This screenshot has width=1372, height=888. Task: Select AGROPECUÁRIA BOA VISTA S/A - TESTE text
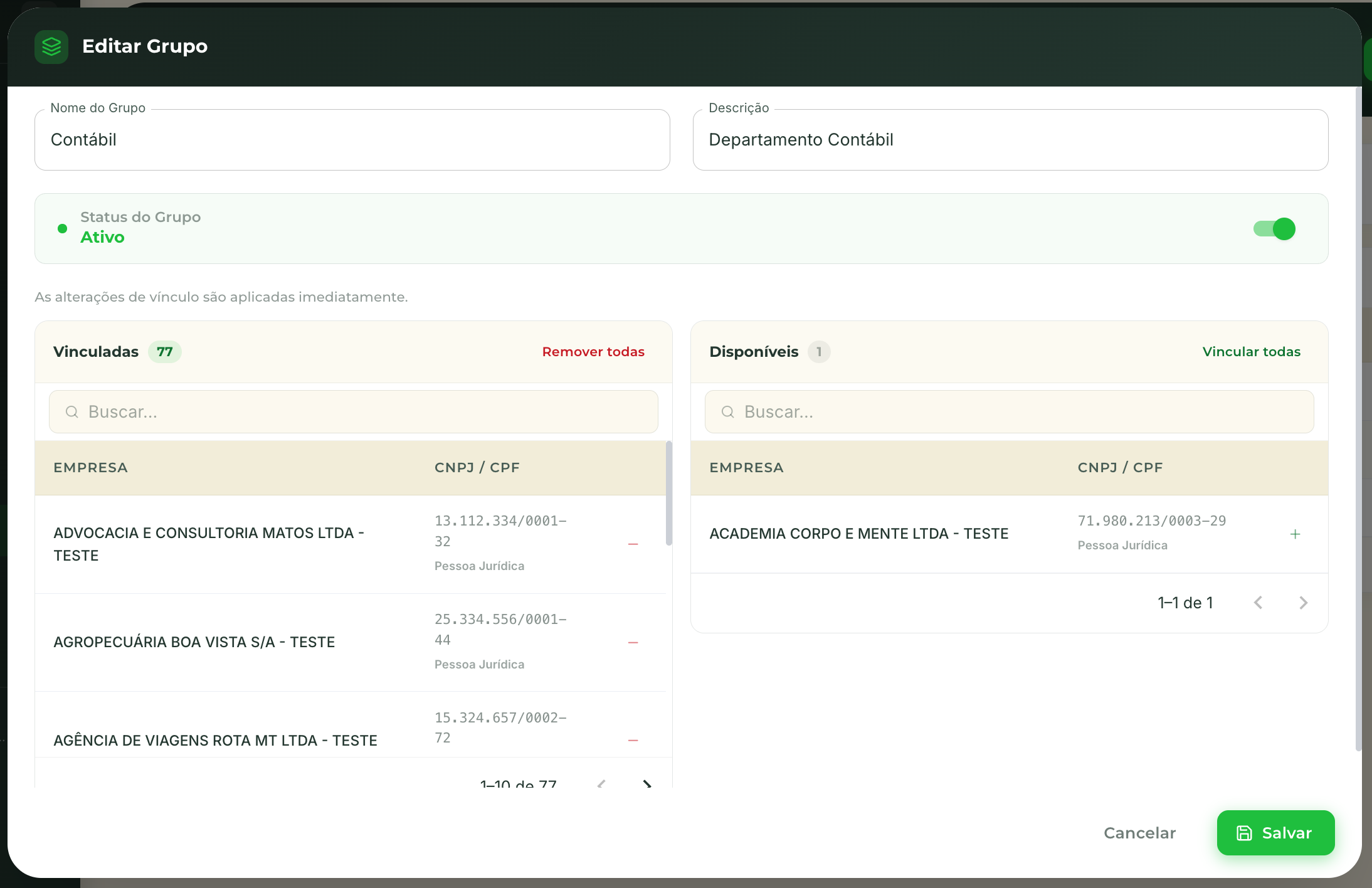[194, 642]
